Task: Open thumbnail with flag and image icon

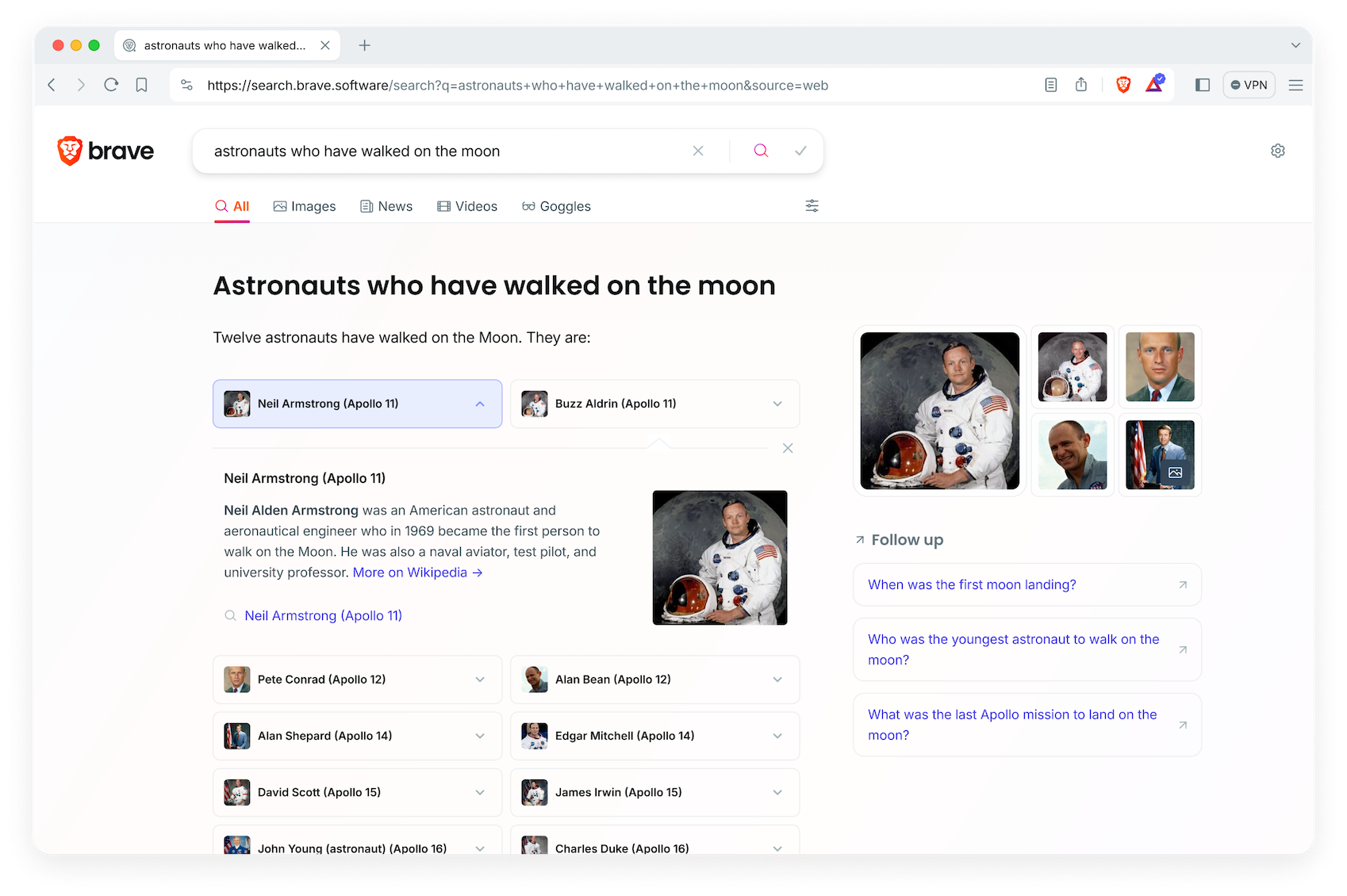Action: pos(1160,454)
